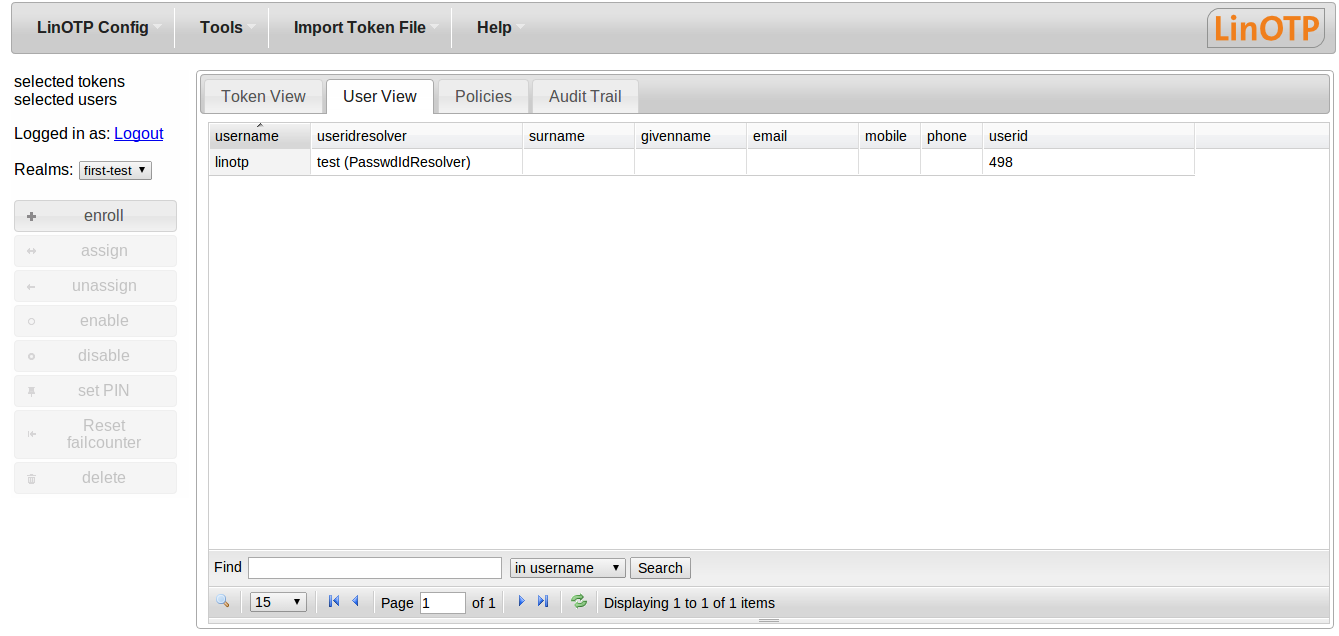Image resolution: width=1339 pixels, height=636 pixels.
Task: Go to the next page icon
Action: point(521,601)
